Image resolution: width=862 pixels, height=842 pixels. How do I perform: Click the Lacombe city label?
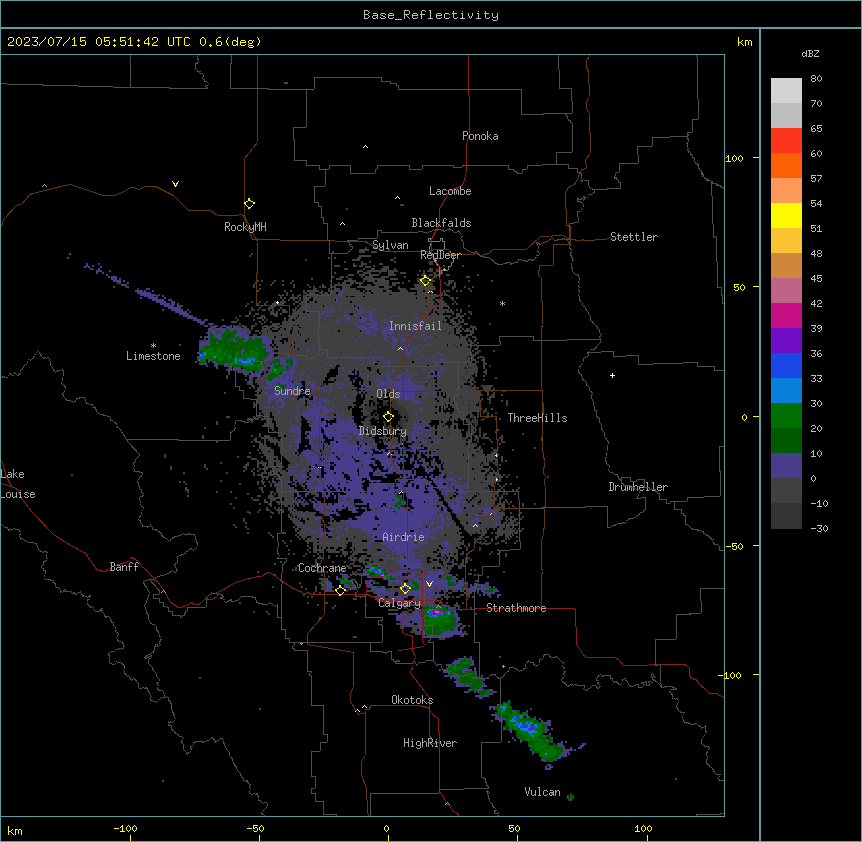tap(450, 191)
